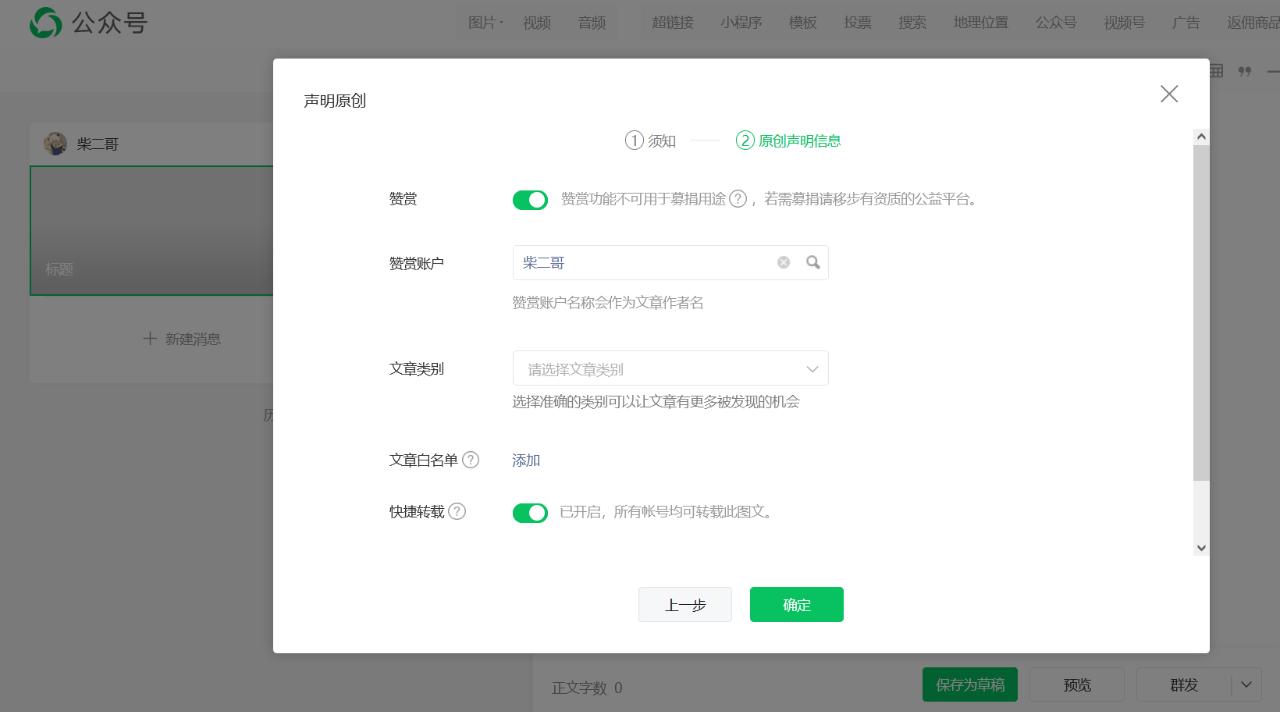Click inside the reward account input field

click(640, 262)
